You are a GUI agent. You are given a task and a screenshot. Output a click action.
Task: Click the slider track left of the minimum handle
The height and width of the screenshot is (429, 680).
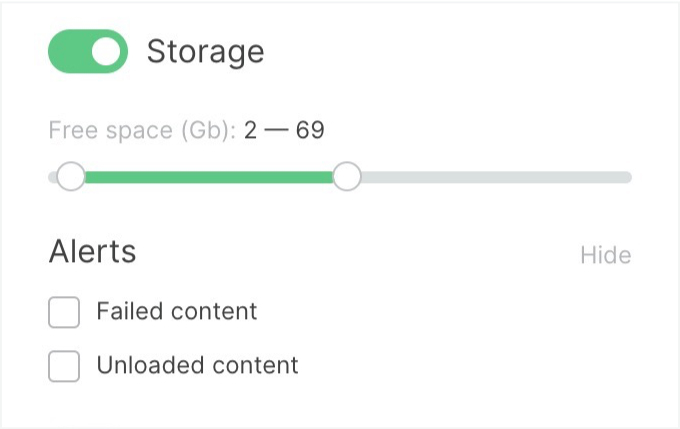click(52, 177)
